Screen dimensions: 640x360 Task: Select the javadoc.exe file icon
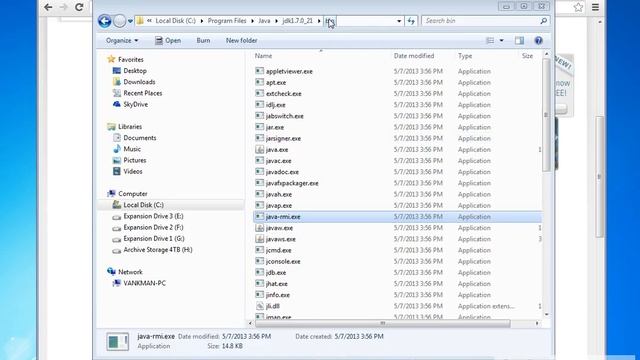pyautogui.click(x=259, y=172)
